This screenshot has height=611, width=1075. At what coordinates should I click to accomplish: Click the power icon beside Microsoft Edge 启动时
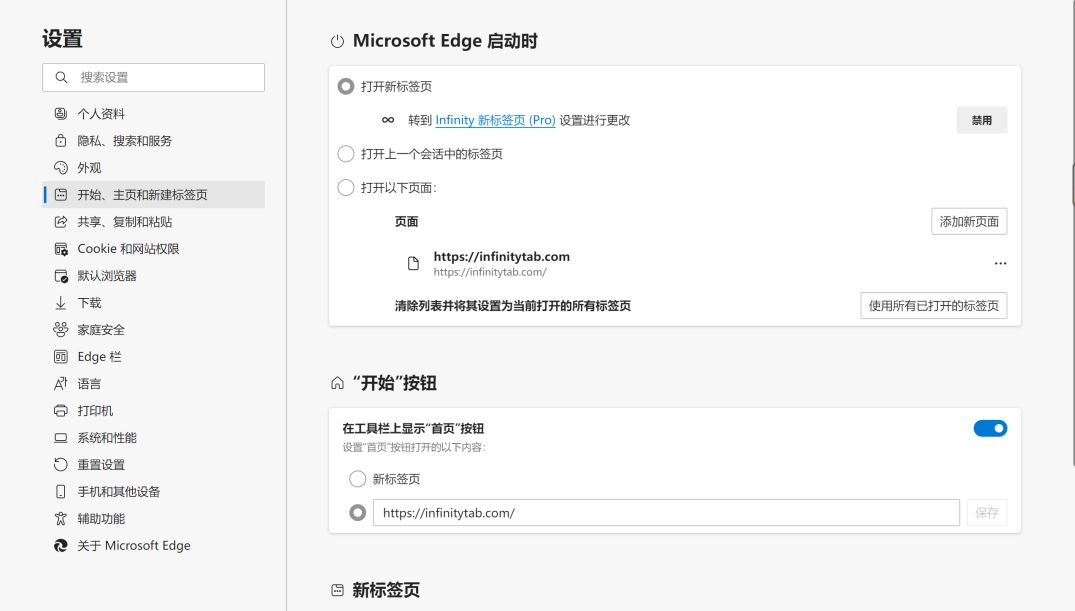click(x=337, y=41)
